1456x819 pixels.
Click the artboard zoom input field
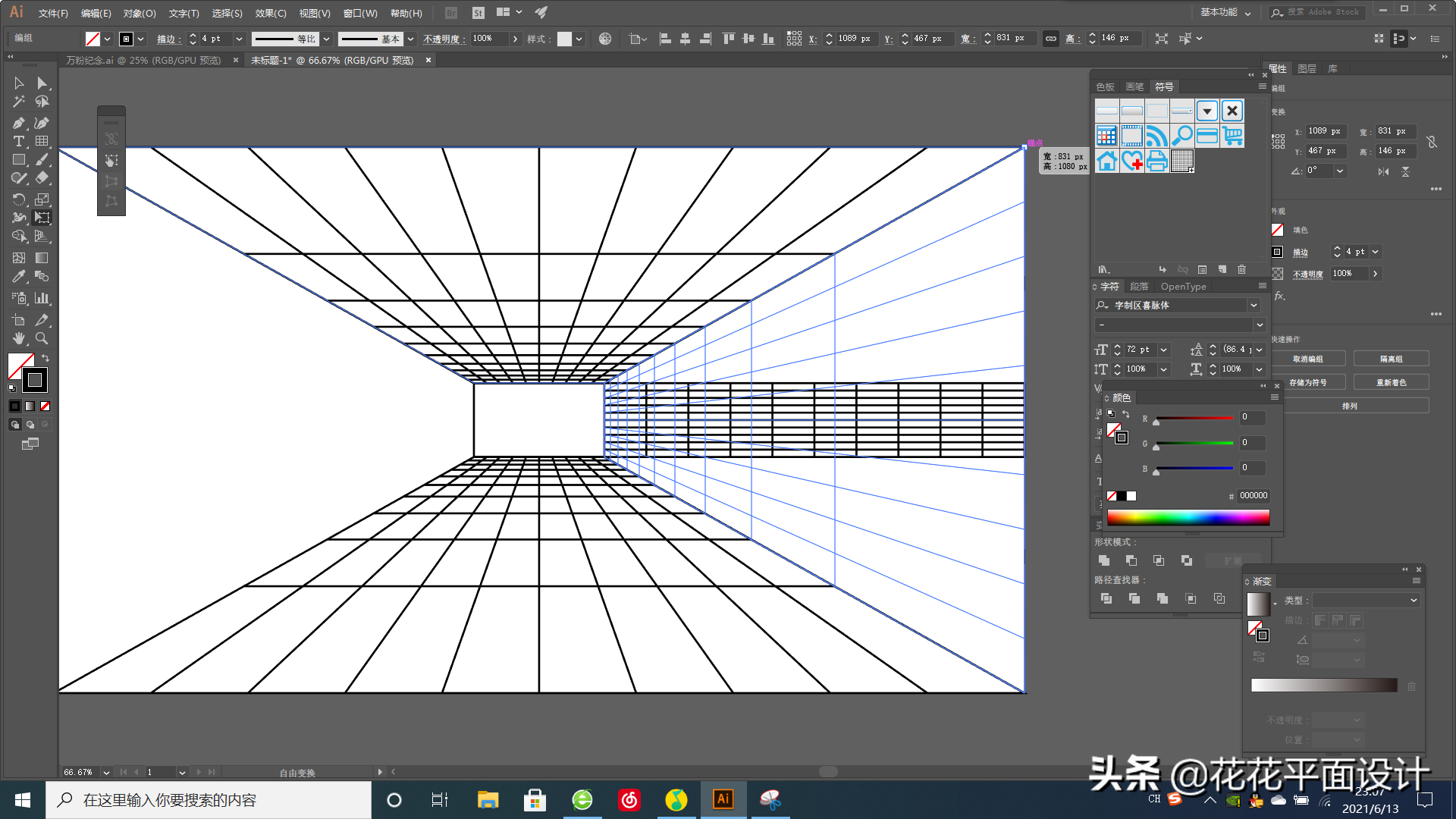81,772
